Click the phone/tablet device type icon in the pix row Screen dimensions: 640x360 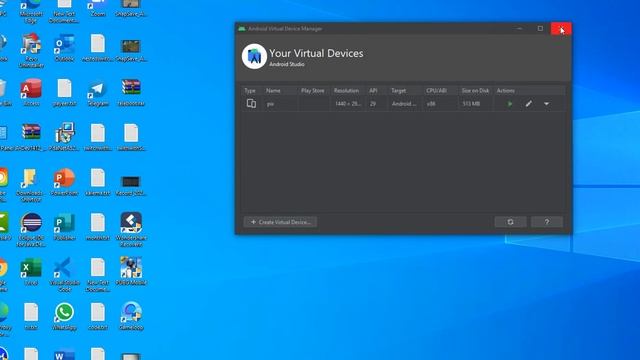(251, 104)
